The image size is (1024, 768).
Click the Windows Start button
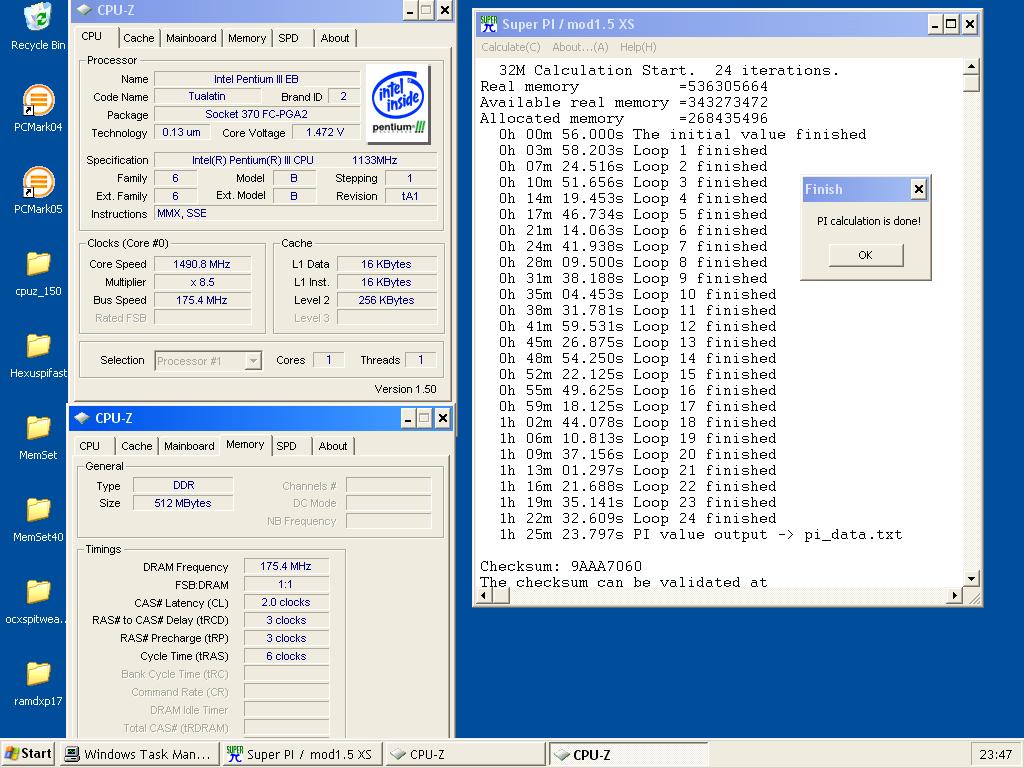point(28,754)
